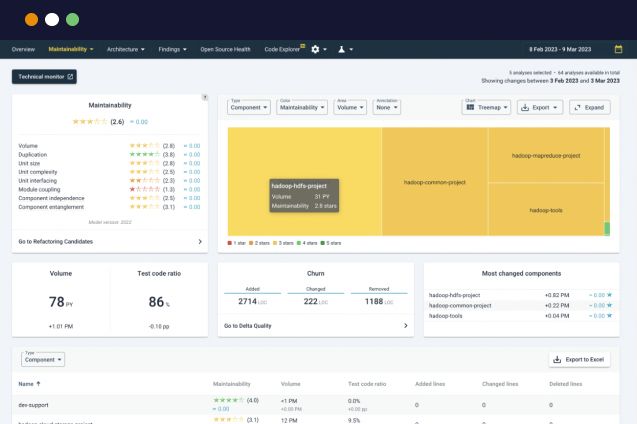The width and height of the screenshot is (637, 424).
Task: Click the Volume metric row
Action: tap(109, 145)
